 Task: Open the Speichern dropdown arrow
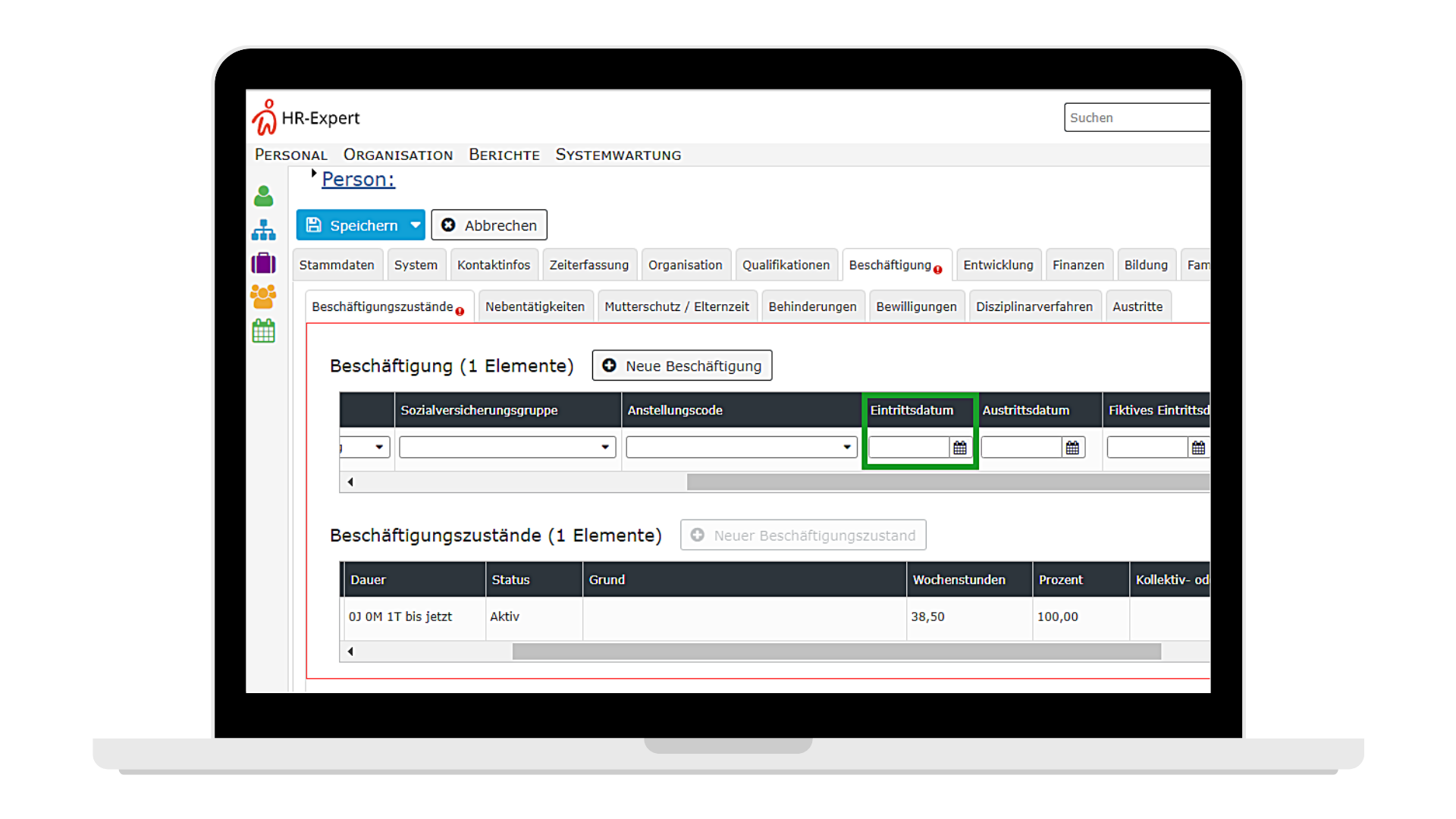[416, 225]
